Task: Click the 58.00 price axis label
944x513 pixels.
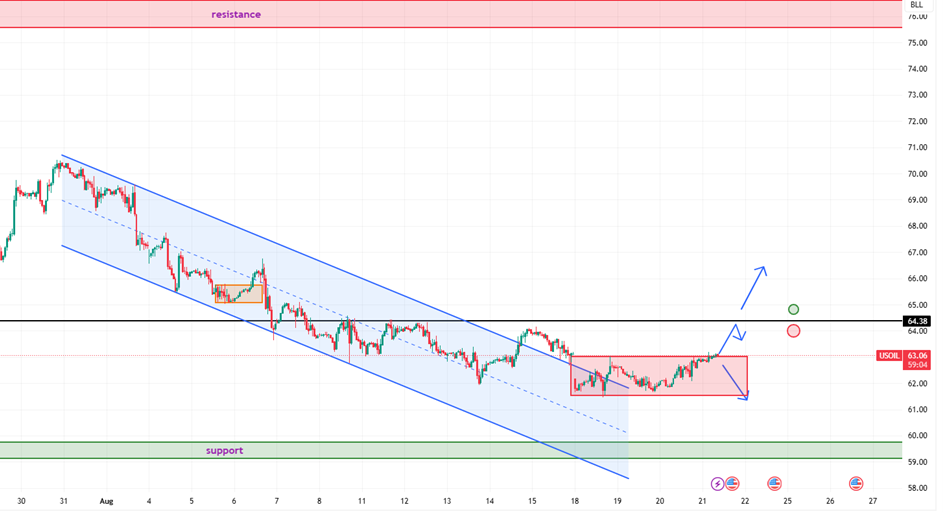Action: click(x=918, y=488)
